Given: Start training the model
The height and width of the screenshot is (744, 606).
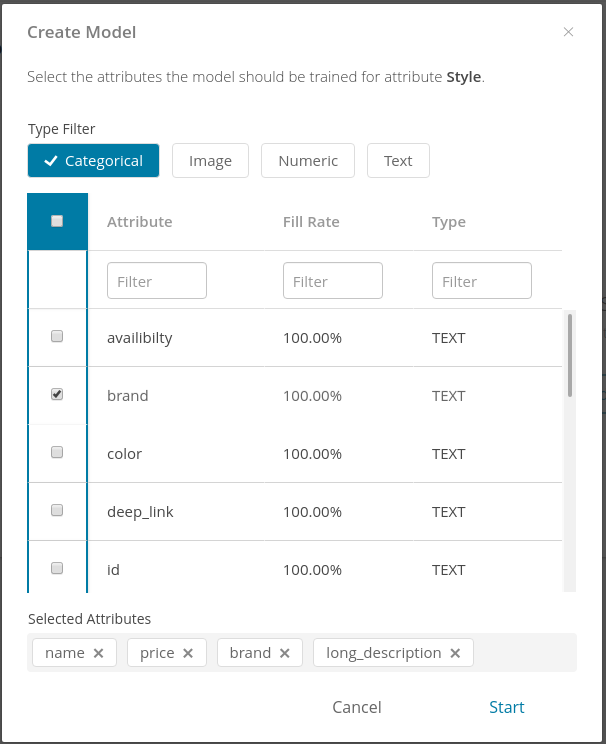Looking at the screenshot, I should (507, 707).
